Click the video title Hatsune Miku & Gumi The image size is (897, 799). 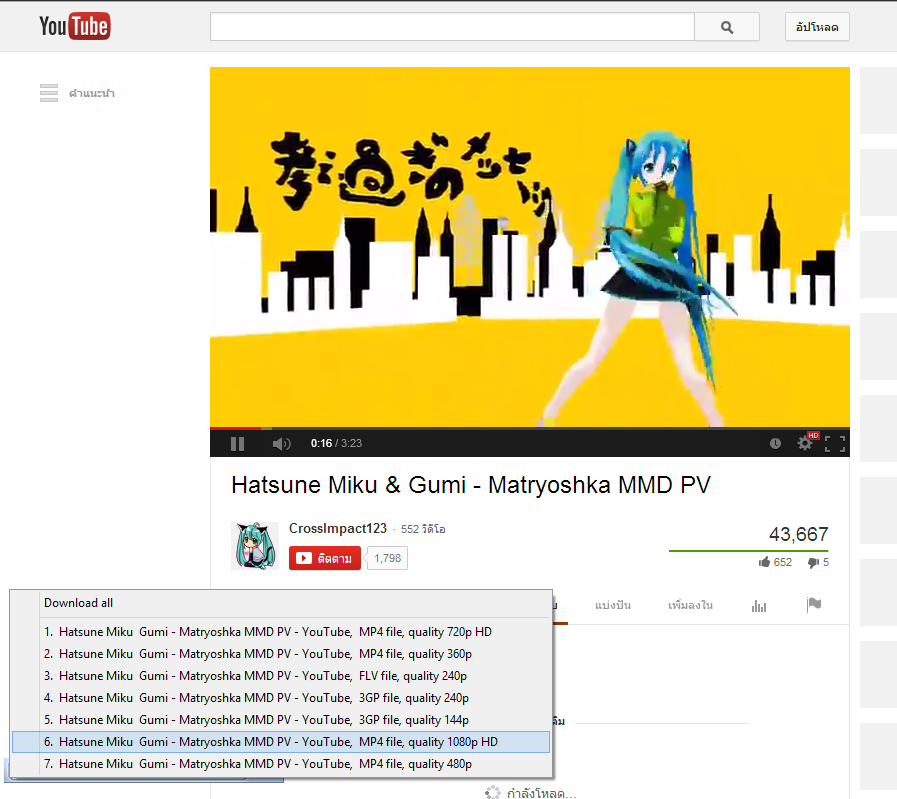pos(471,485)
